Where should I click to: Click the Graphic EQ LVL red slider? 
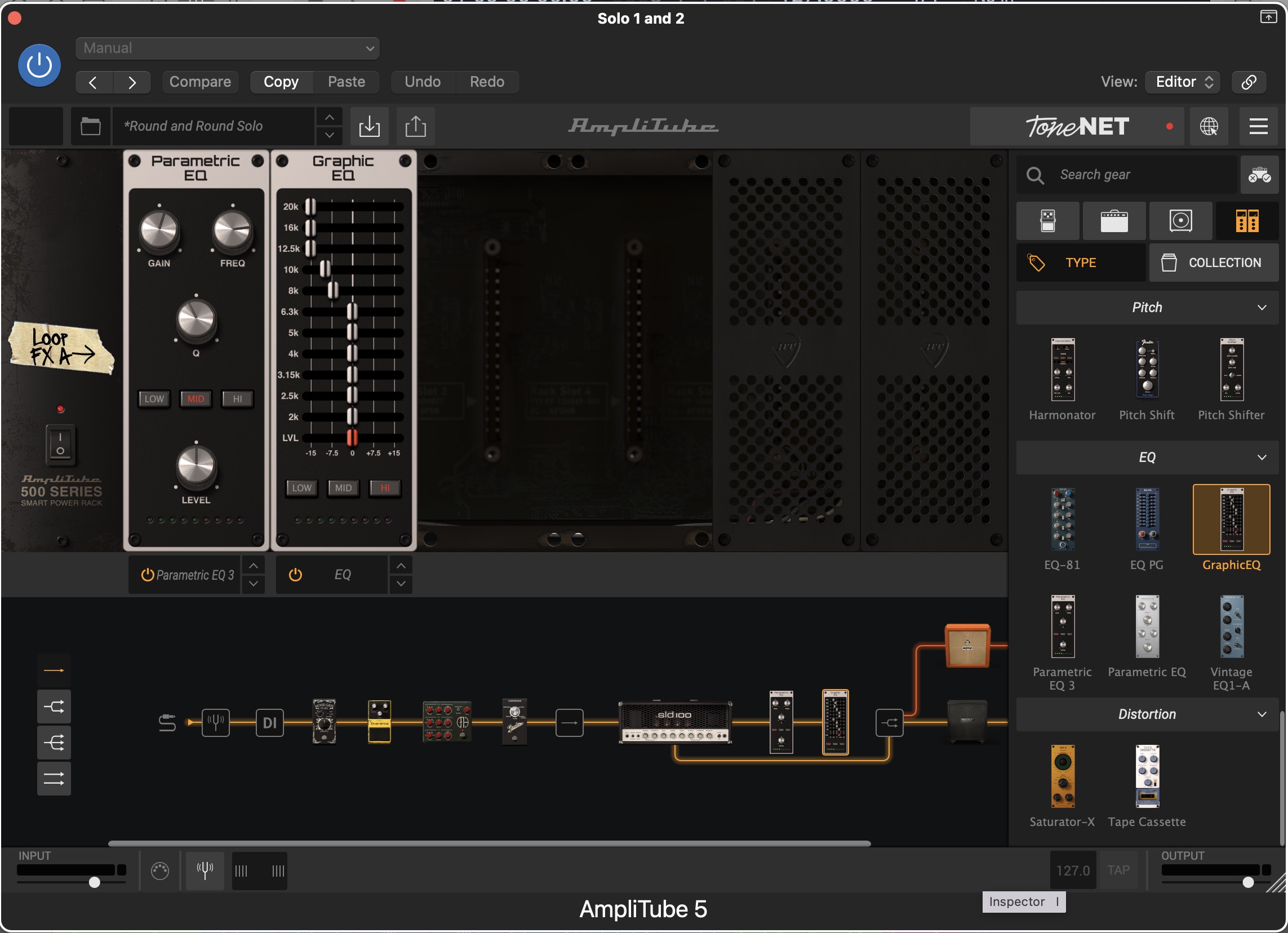(x=352, y=438)
